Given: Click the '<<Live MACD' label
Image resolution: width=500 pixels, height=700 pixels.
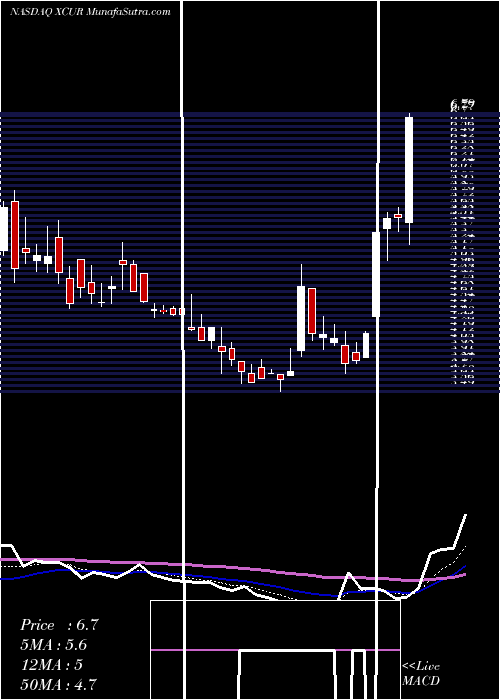Looking at the screenshot, I should 421,674.
